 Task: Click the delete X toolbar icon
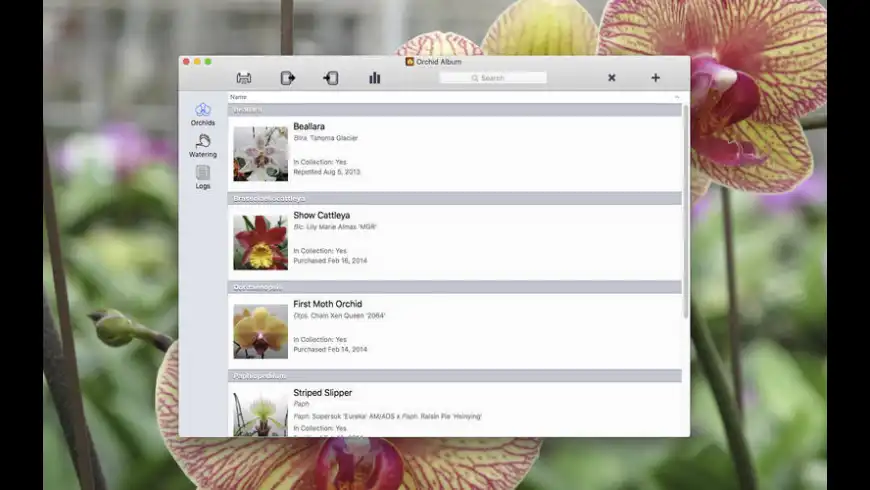(611, 78)
